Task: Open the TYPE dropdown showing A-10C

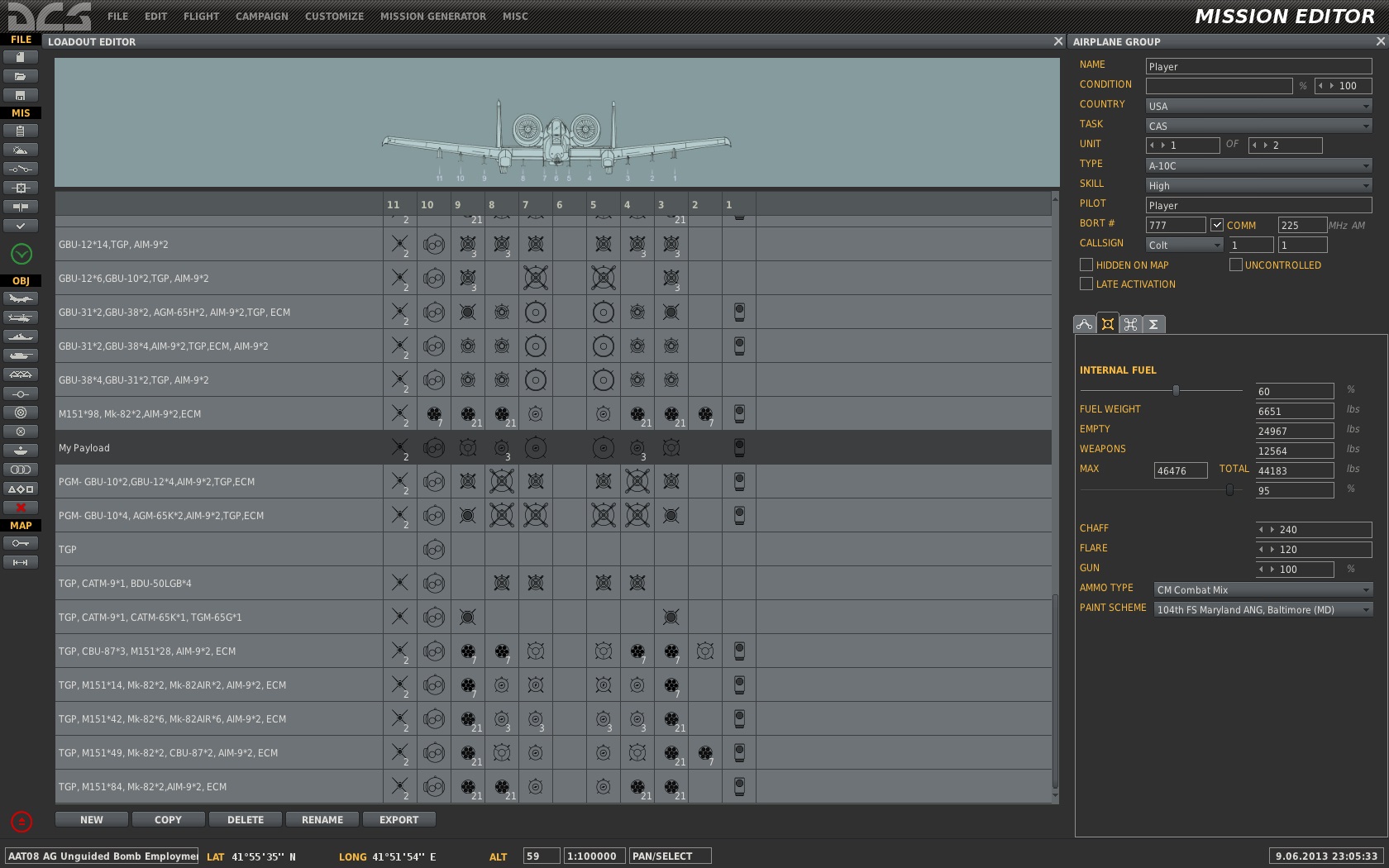Action: [x=1258, y=165]
